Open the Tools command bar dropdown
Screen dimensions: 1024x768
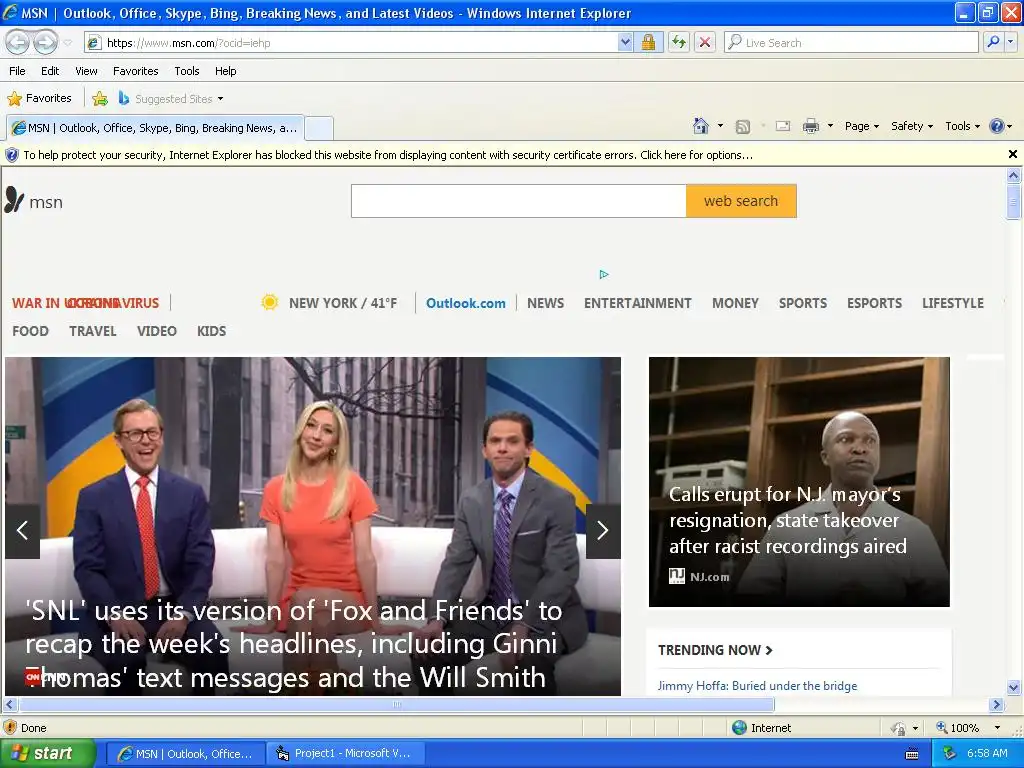coord(962,126)
